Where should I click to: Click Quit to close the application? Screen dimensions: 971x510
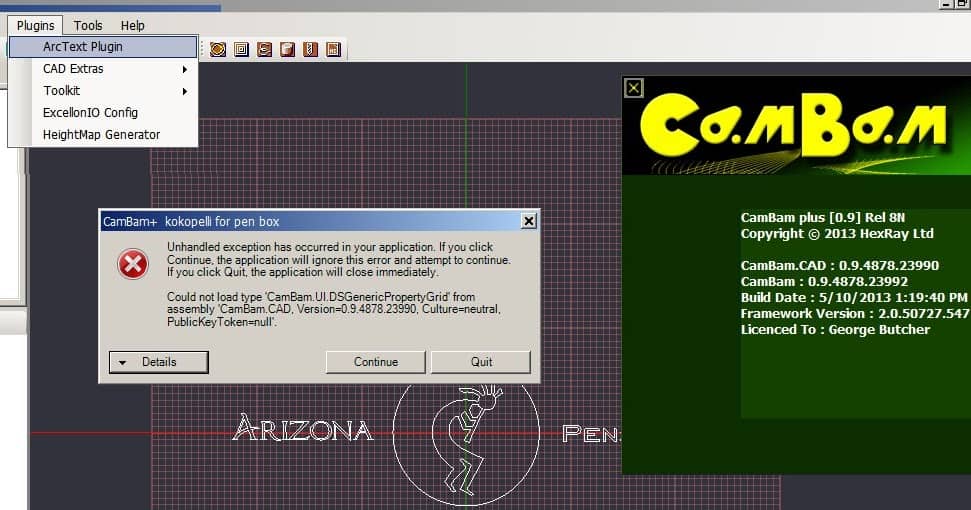click(x=481, y=362)
